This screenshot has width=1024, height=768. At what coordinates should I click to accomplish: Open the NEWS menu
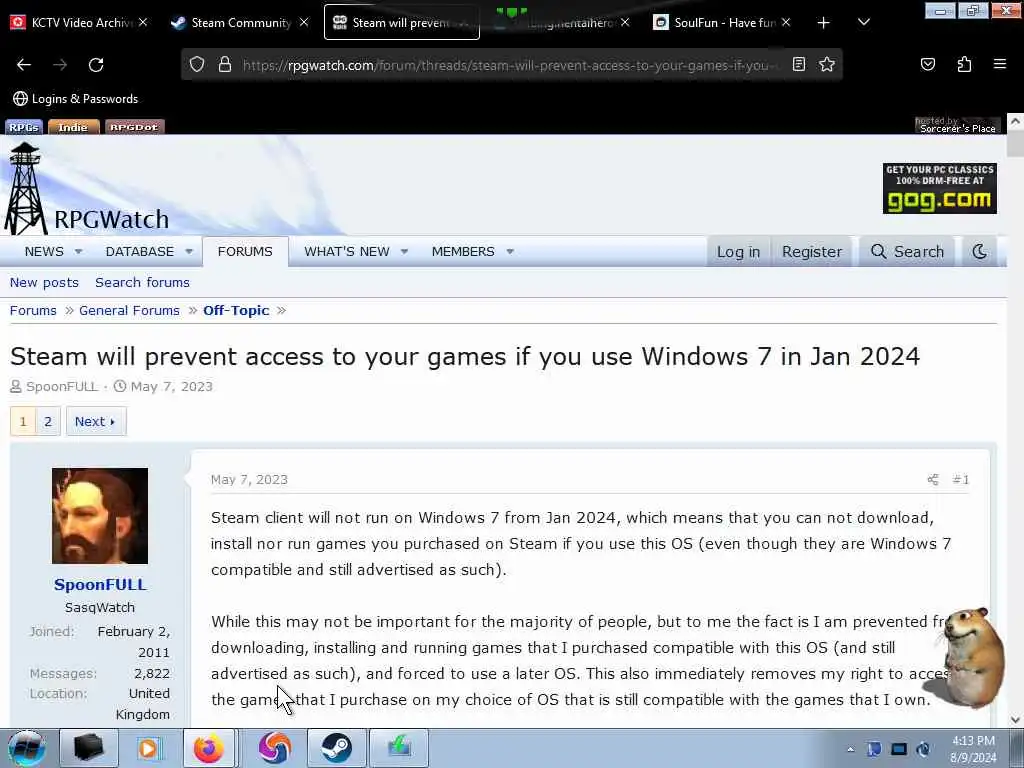pos(44,251)
